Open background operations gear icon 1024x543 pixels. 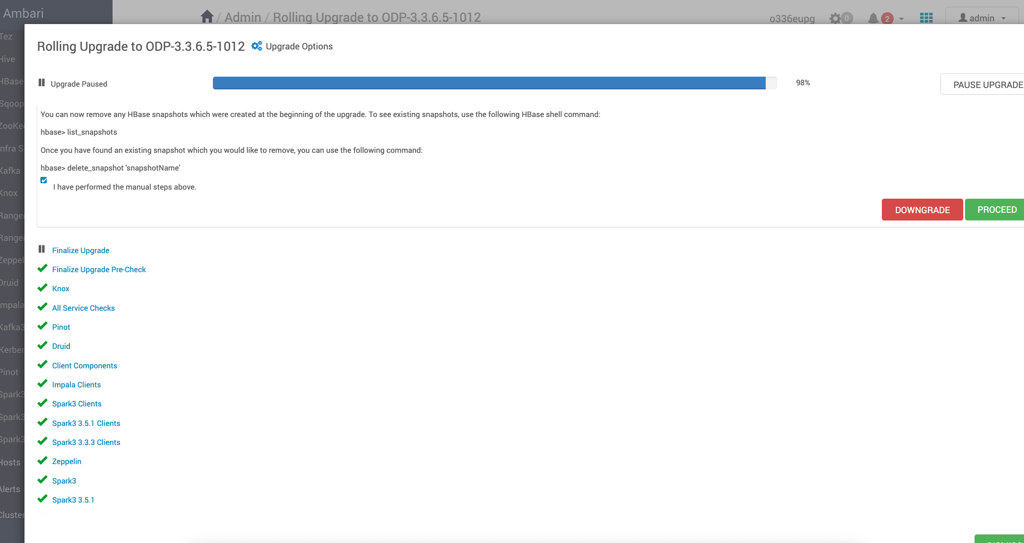[x=835, y=18]
